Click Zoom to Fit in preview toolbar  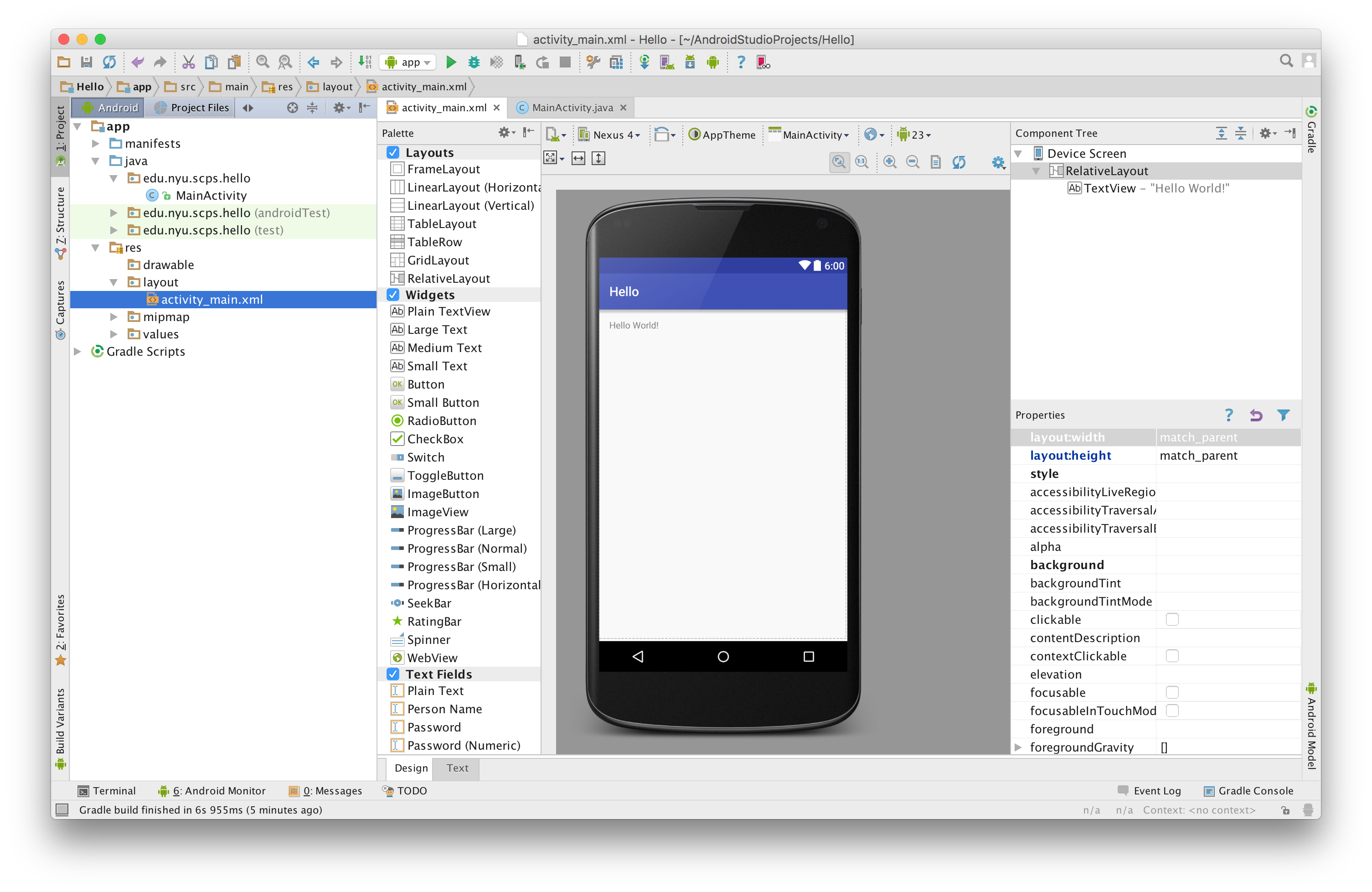(x=839, y=162)
